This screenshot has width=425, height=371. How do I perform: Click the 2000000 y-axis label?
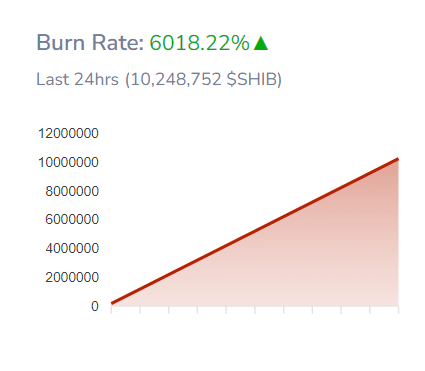(x=72, y=277)
